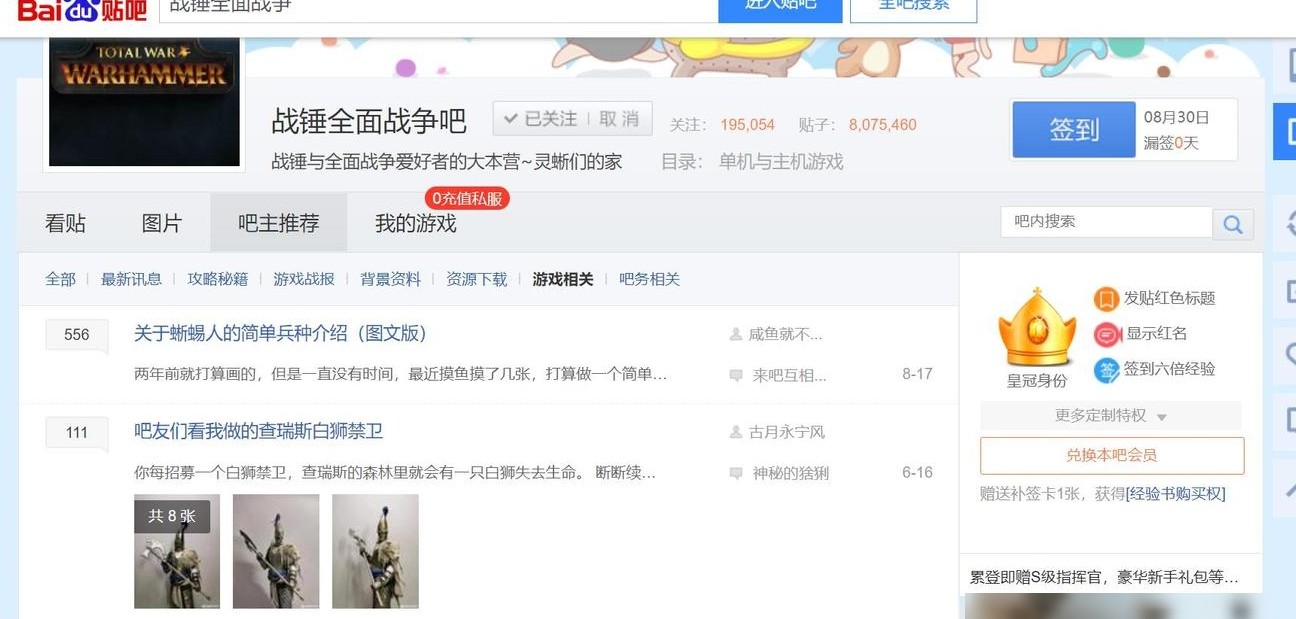Click the golden crown 皇冠身份 icon
The width and height of the screenshot is (1296, 619).
click(1037, 327)
